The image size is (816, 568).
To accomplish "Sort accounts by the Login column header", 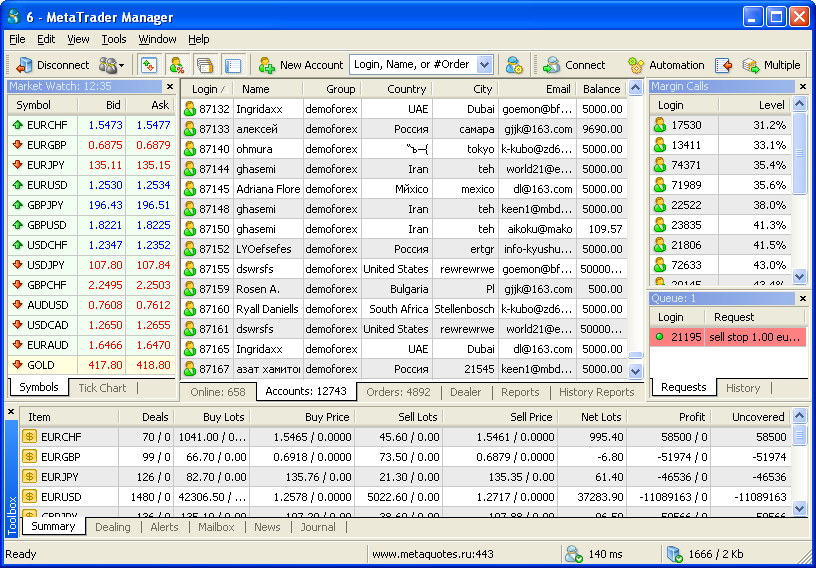I will pos(208,89).
